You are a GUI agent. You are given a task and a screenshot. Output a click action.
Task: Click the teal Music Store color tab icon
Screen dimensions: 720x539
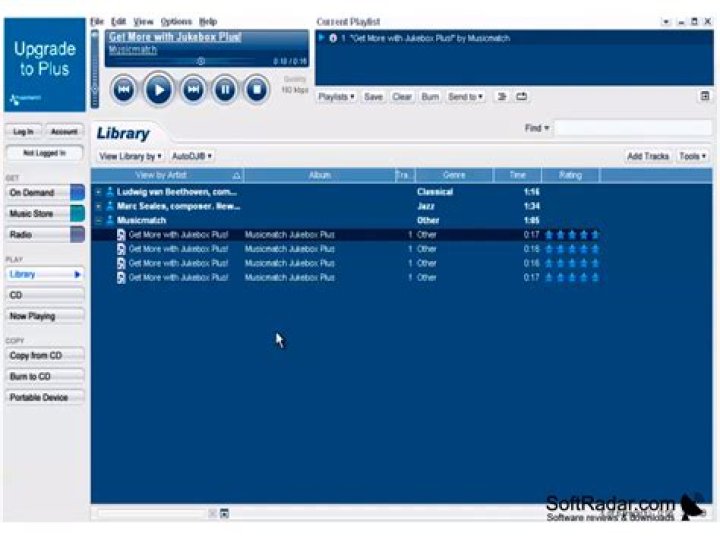[77, 213]
